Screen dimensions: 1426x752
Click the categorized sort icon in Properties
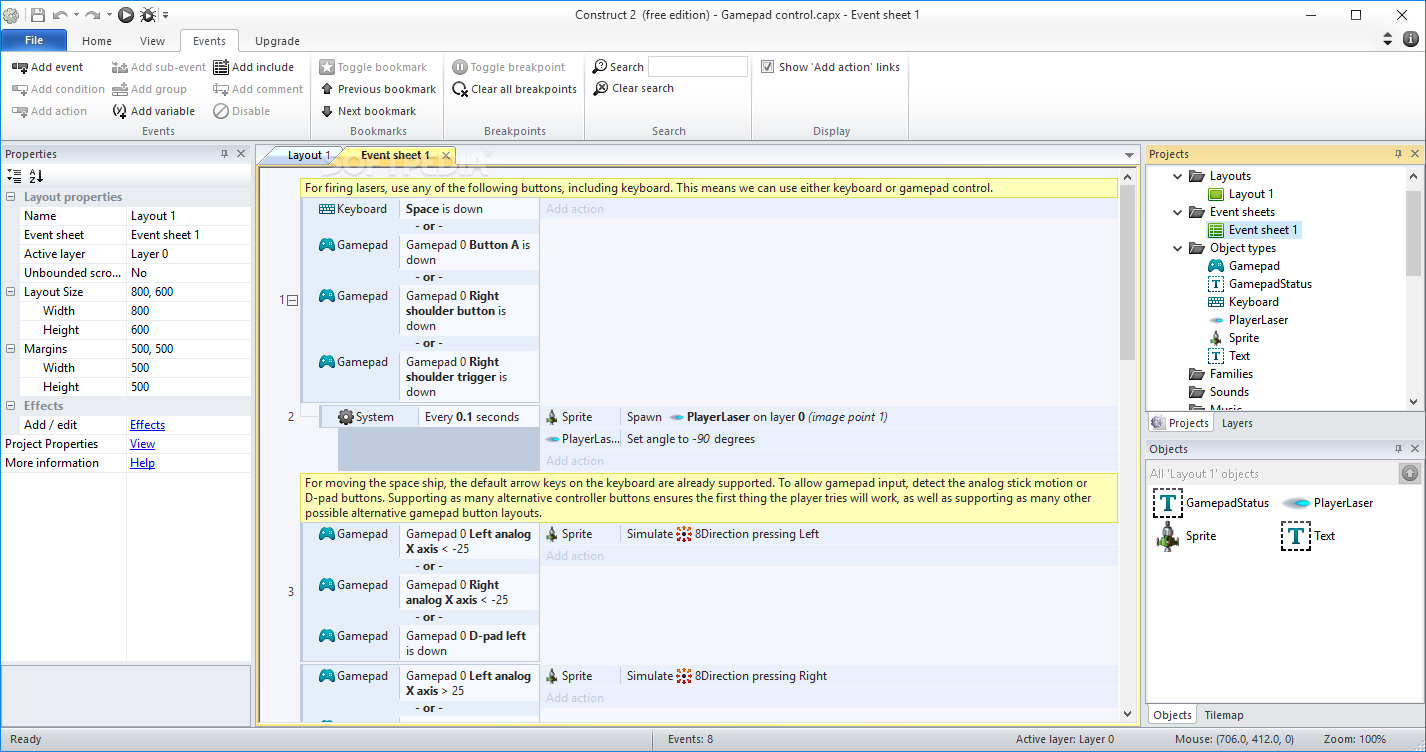coord(14,176)
